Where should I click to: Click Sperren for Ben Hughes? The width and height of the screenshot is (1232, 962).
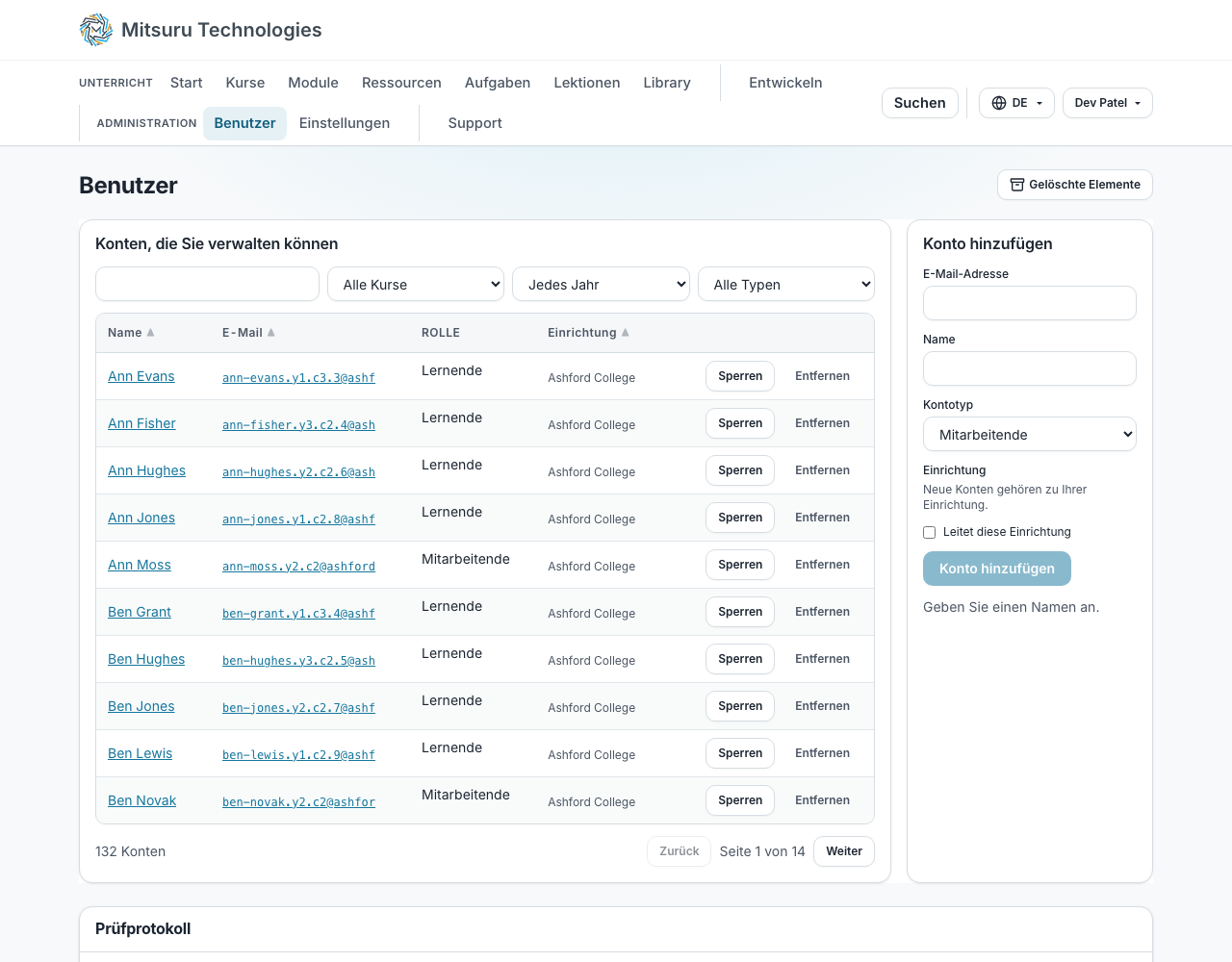(740, 659)
